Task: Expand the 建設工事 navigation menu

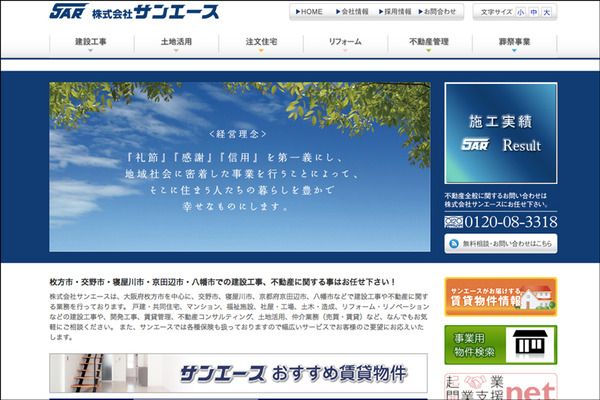Action: pos(91,43)
